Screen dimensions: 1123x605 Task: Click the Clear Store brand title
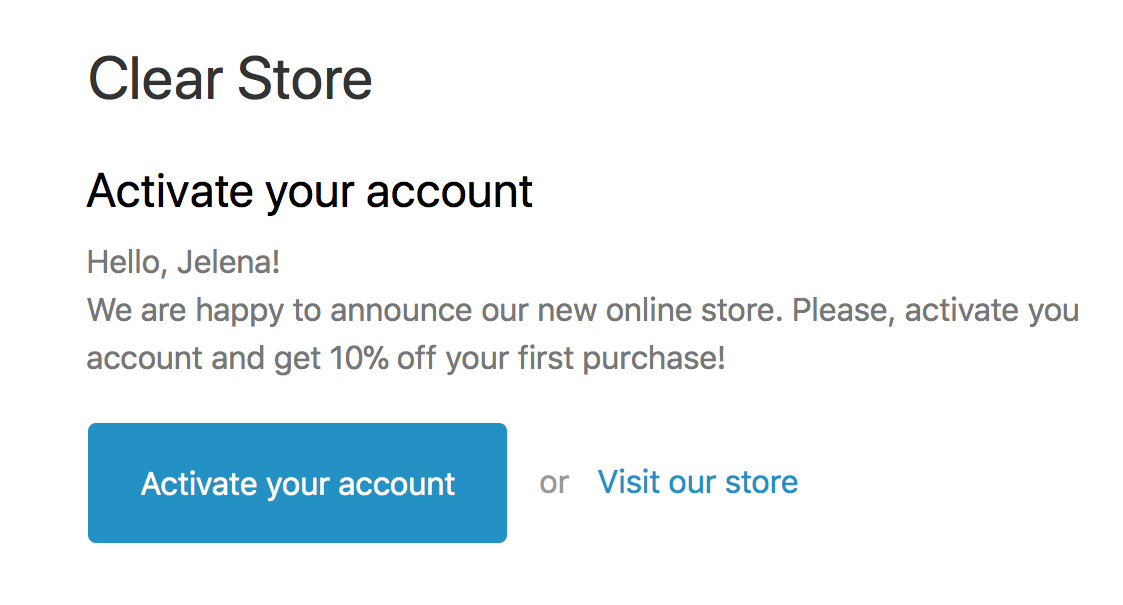(230, 78)
